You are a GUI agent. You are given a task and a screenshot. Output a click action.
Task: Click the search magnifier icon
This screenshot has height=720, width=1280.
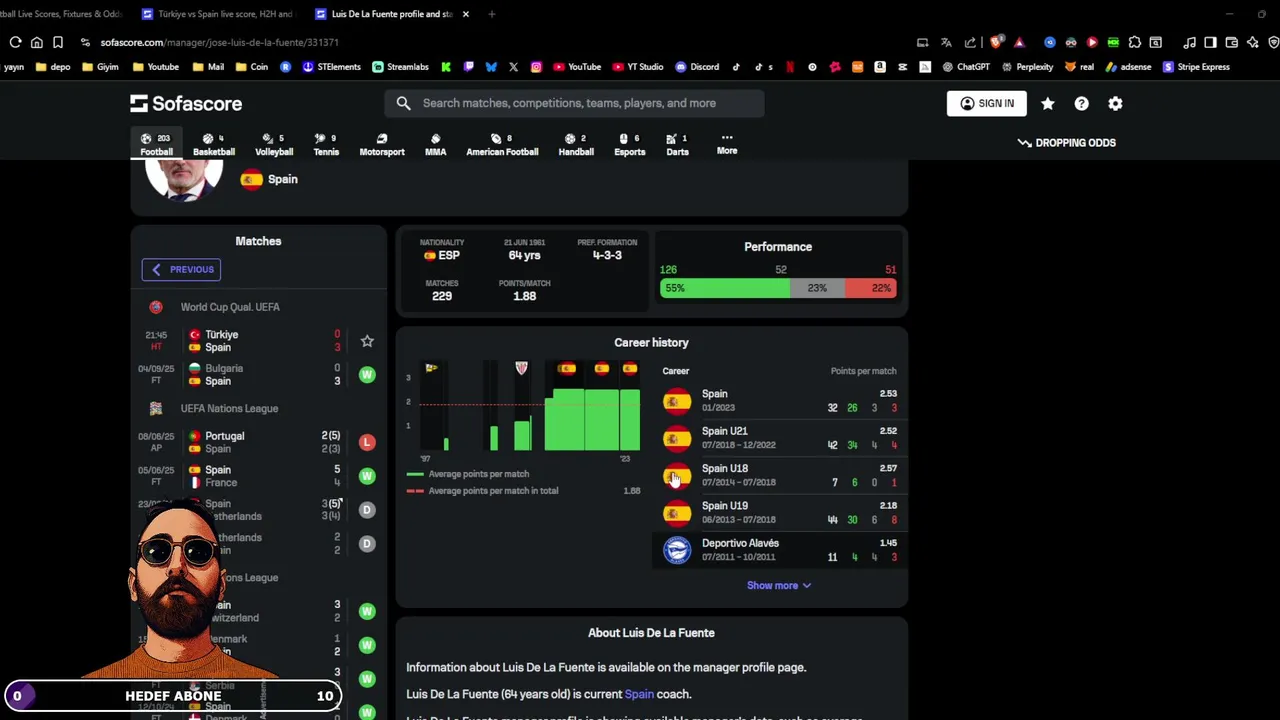tap(403, 103)
